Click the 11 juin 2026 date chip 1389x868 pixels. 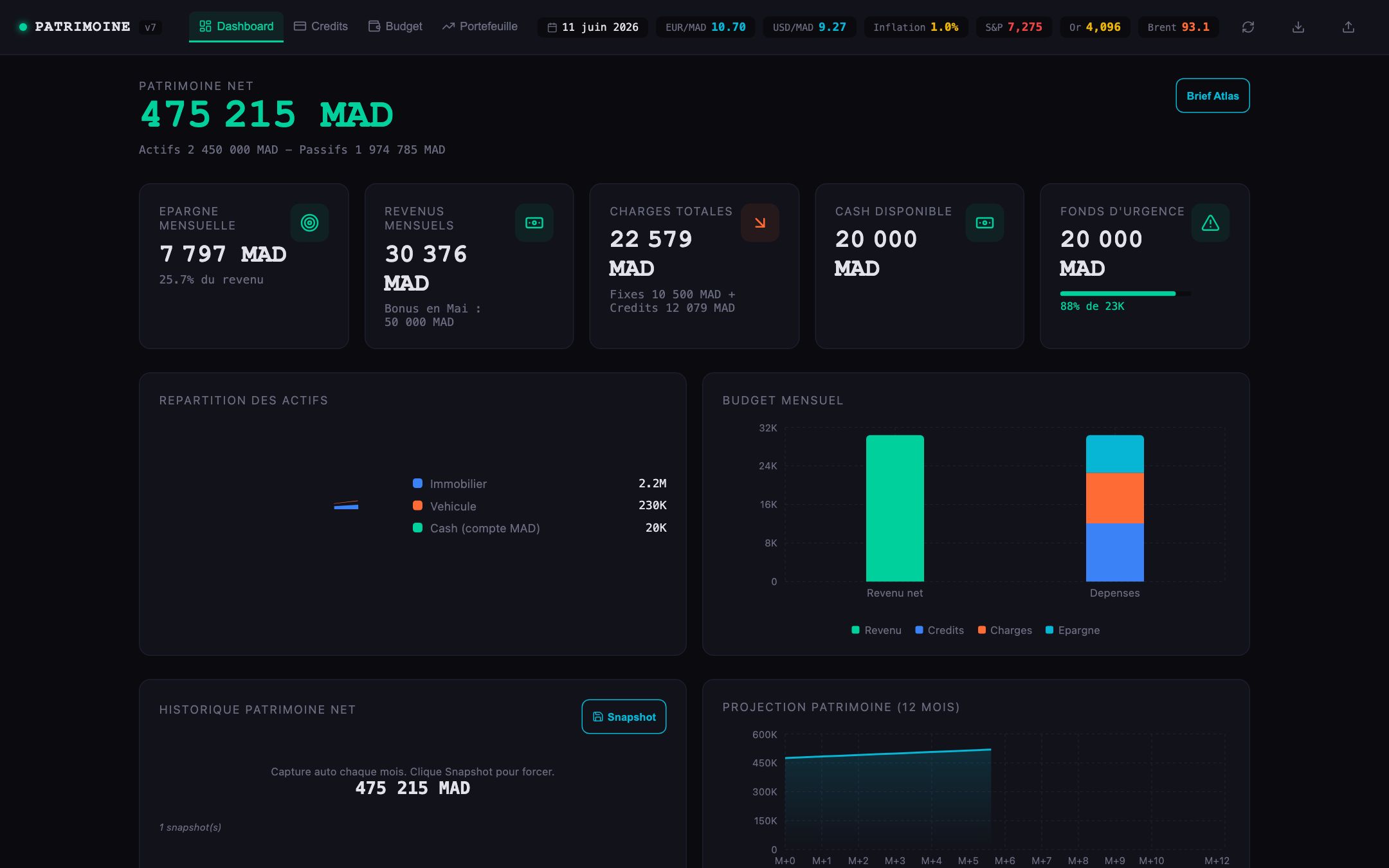[x=593, y=27]
